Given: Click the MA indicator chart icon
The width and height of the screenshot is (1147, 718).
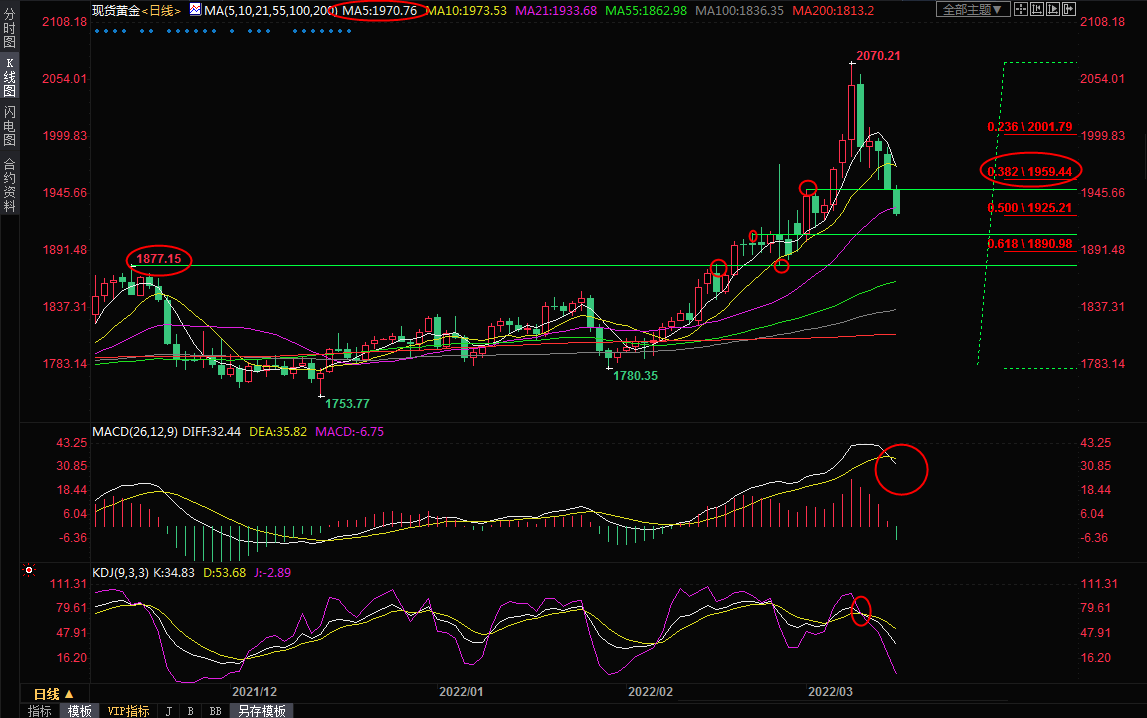Looking at the screenshot, I should (194, 10).
